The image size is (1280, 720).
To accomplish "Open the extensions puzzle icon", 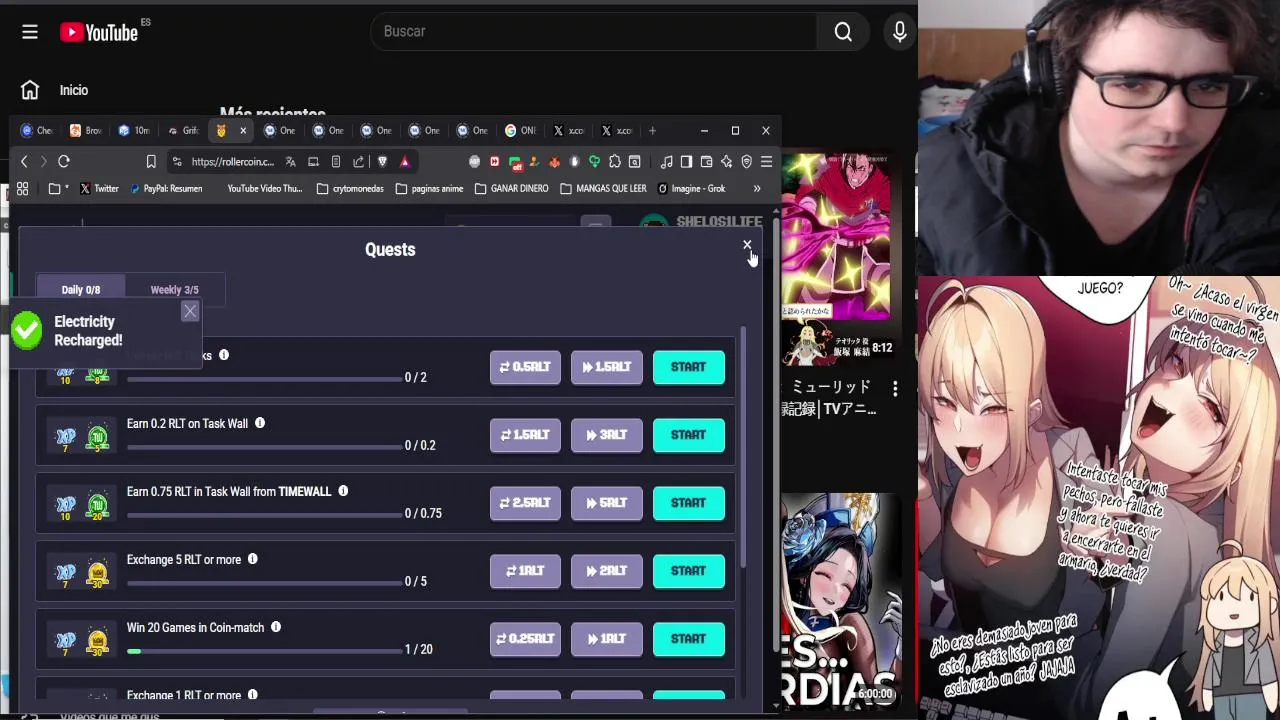I will pyautogui.click(x=614, y=161).
